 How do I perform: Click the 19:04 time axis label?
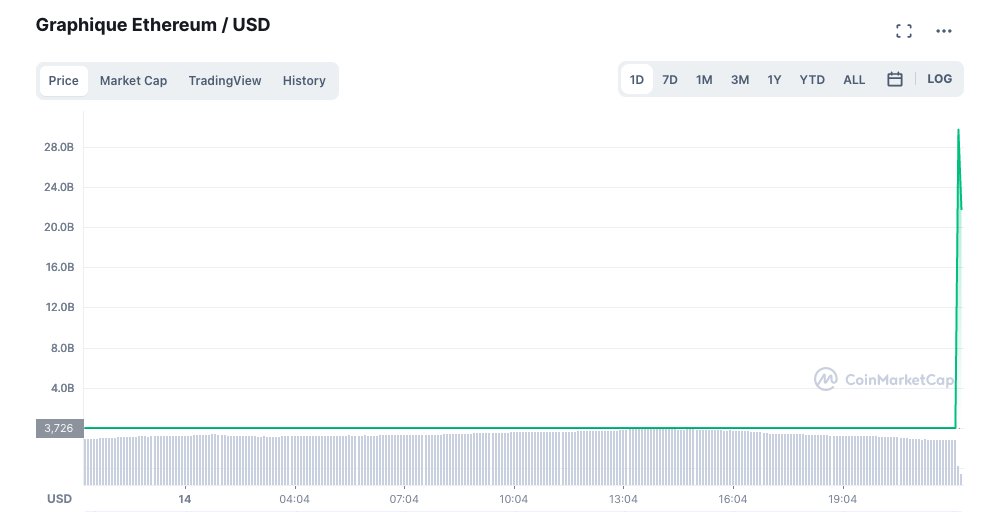coord(842,499)
